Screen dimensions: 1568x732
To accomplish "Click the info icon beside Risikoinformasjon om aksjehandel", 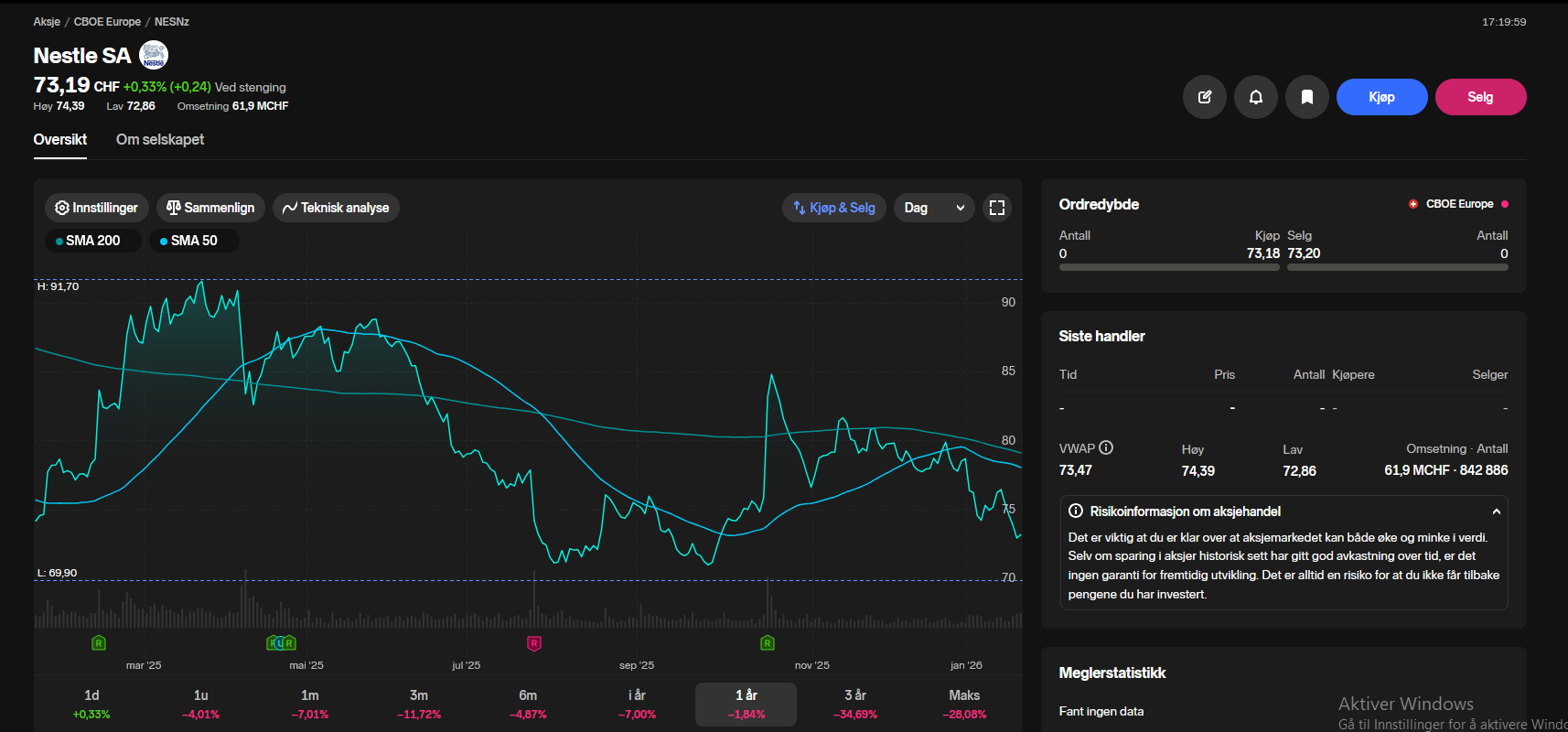I will 1076,511.
